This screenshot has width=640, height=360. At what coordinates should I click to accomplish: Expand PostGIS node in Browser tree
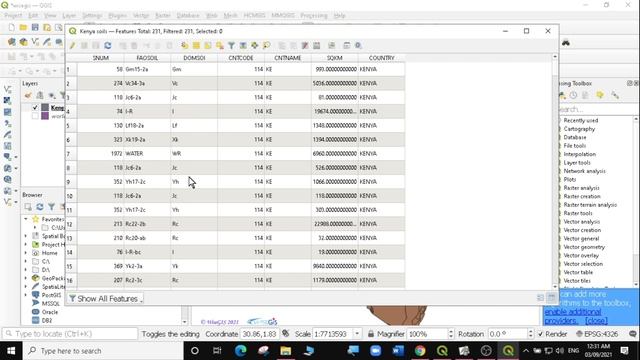pyautogui.click(x=26, y=295)
